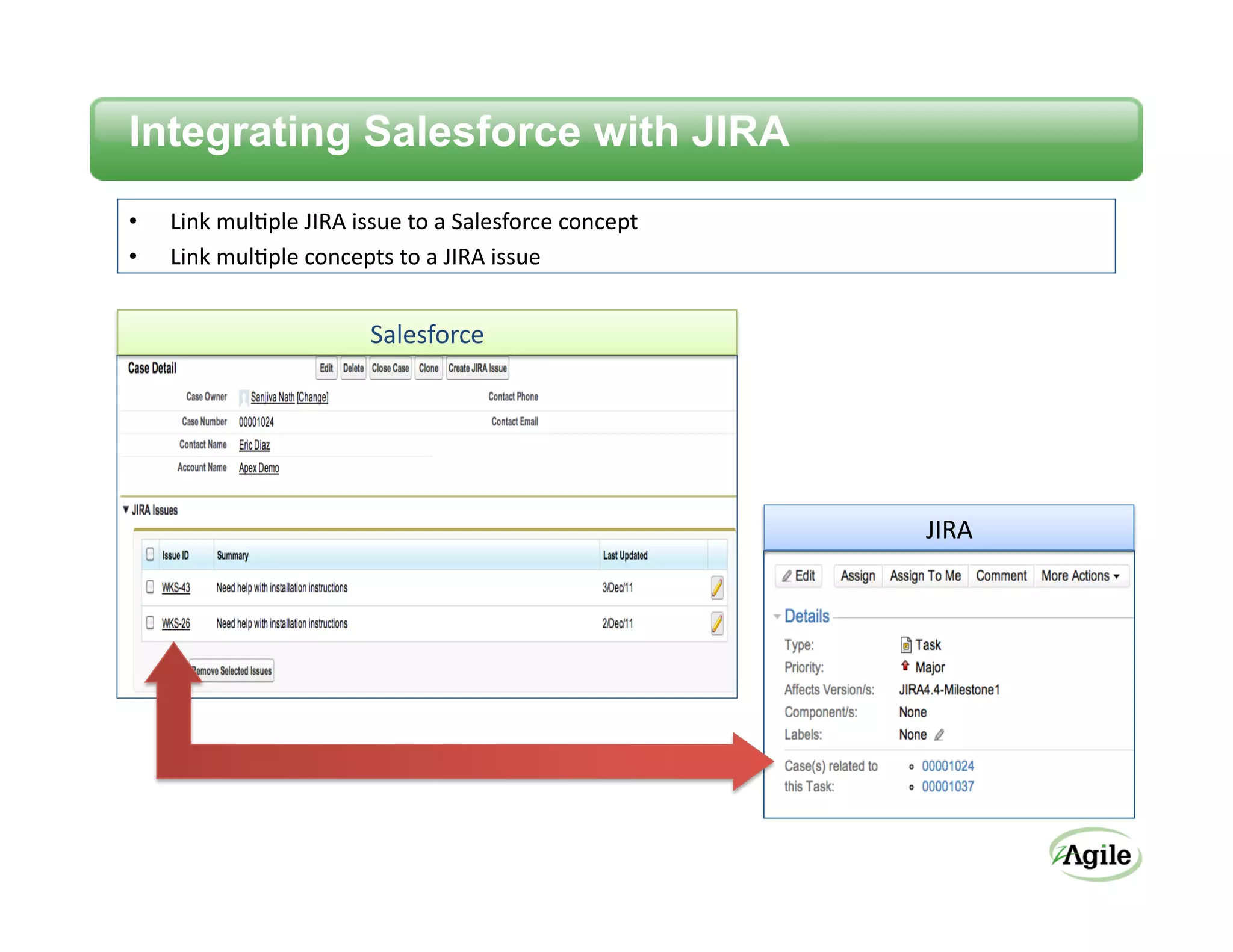Click the Major priority arrow icon
Screen dimensions: 1233x952
[905, 666]
